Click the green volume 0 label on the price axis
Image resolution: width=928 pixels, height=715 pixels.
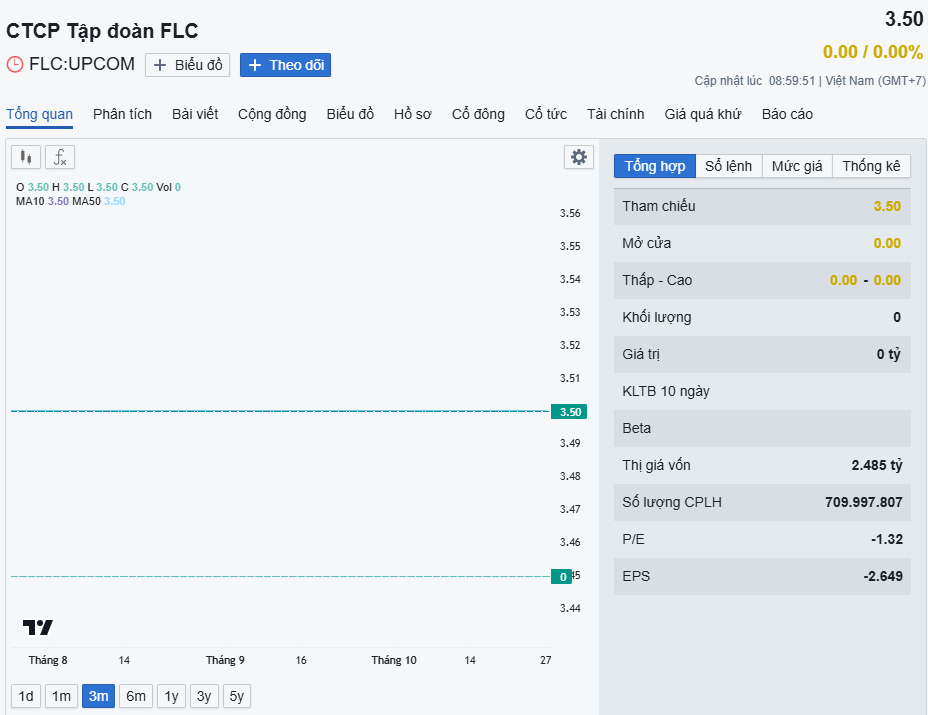(x=562, y=576)
